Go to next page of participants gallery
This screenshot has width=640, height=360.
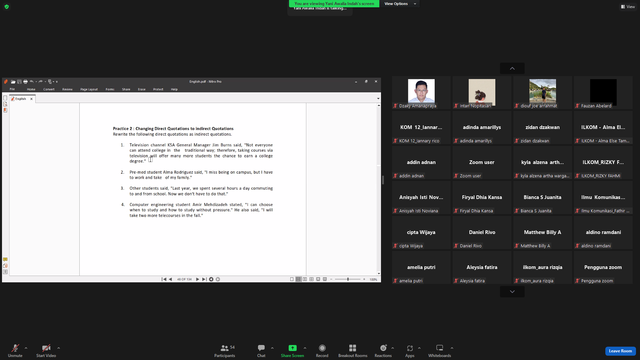(x=512, y=292)
